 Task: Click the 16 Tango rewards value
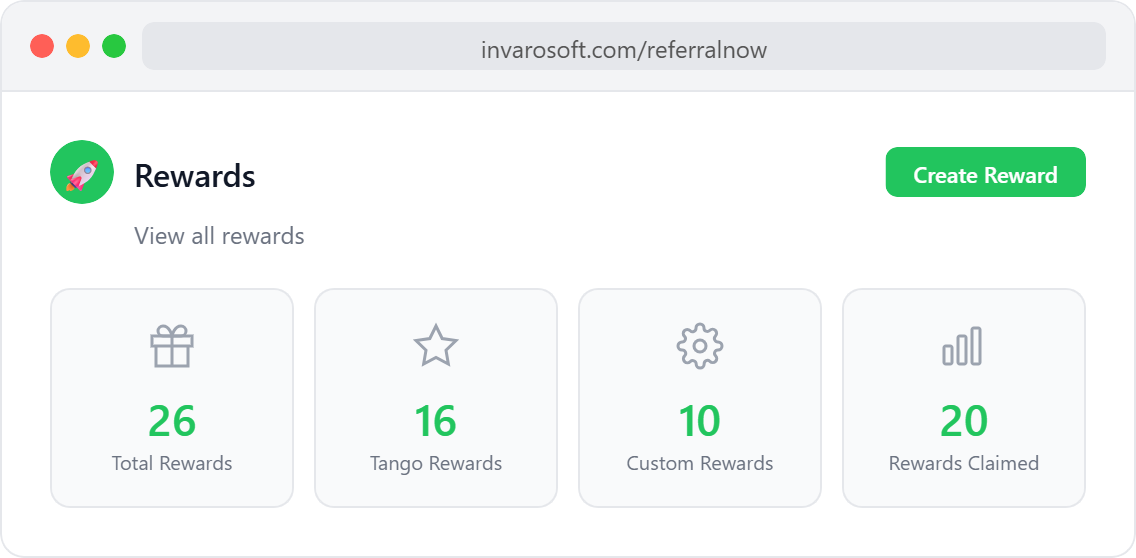435,421
